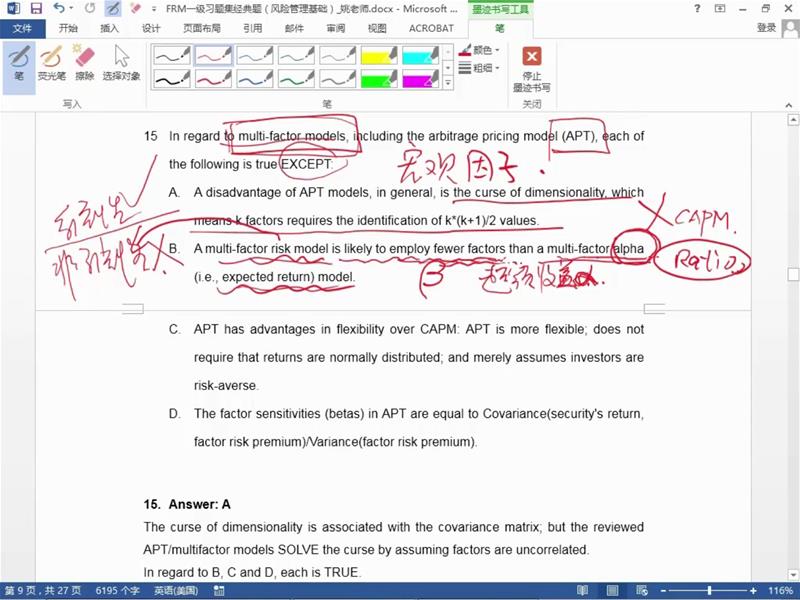Switch to the 审阅 (Review) ribbon tab

coord(335,28)
